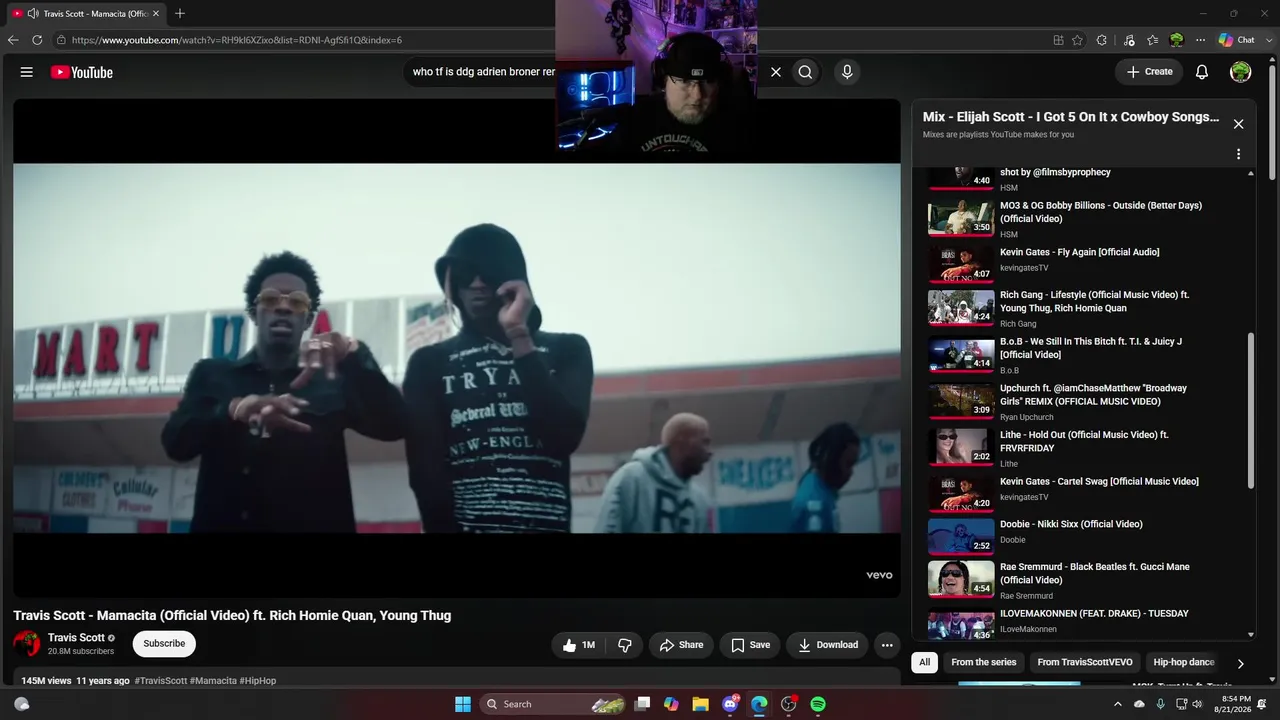Open File Explorer from the taskbar

pyautogui.click(x=700, y=704)
